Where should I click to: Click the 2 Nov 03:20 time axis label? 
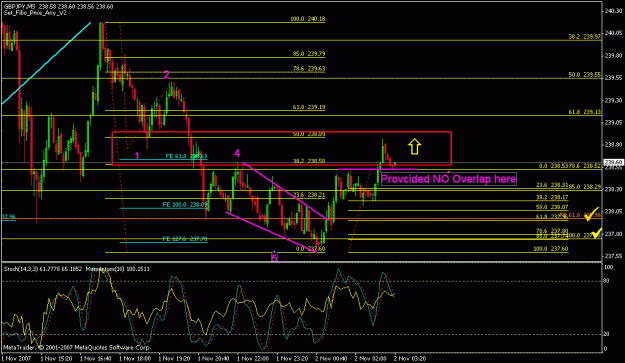tap(410, 359)
